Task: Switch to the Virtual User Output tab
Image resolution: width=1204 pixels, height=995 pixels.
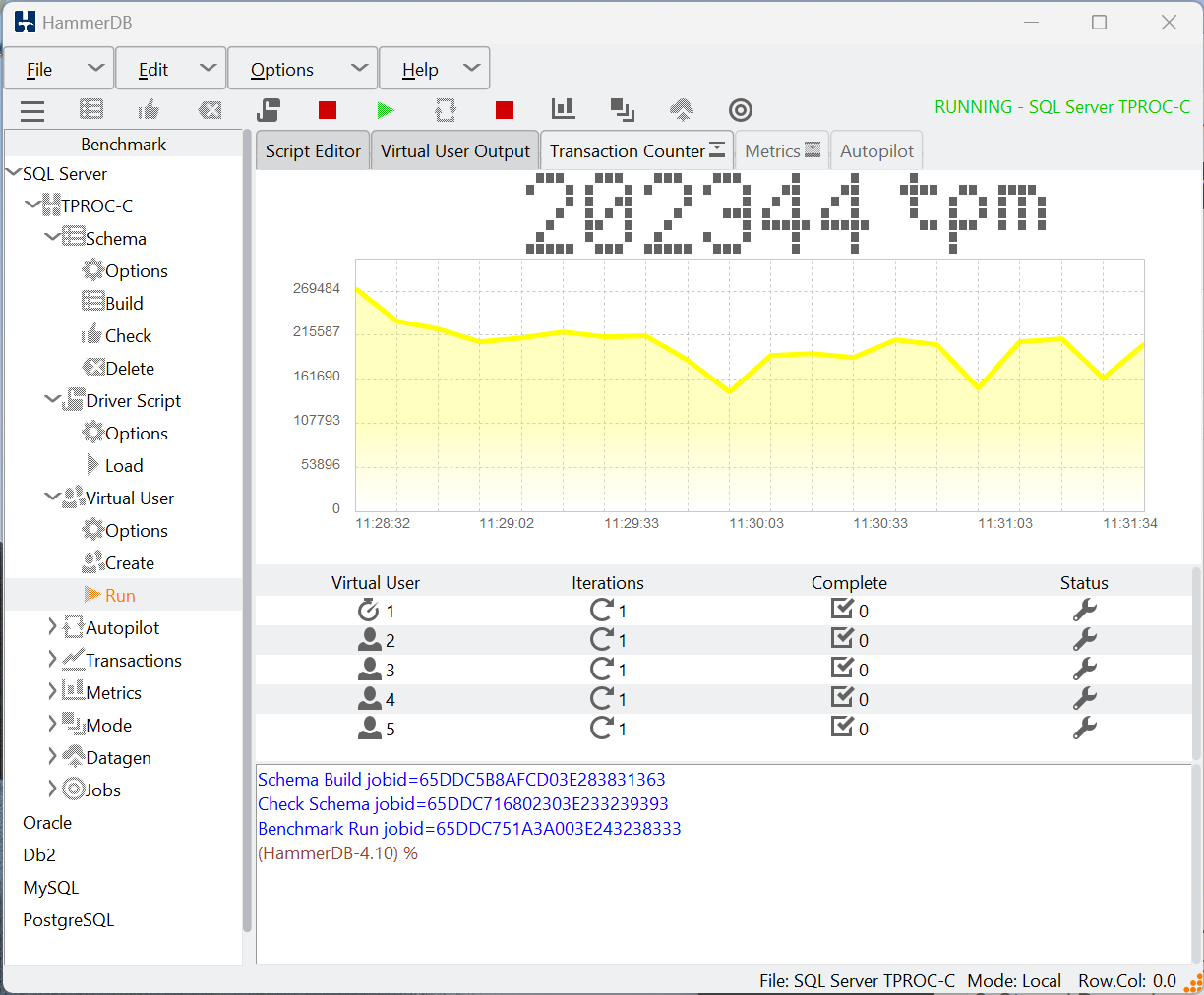Action: click(x=455, y=150)
